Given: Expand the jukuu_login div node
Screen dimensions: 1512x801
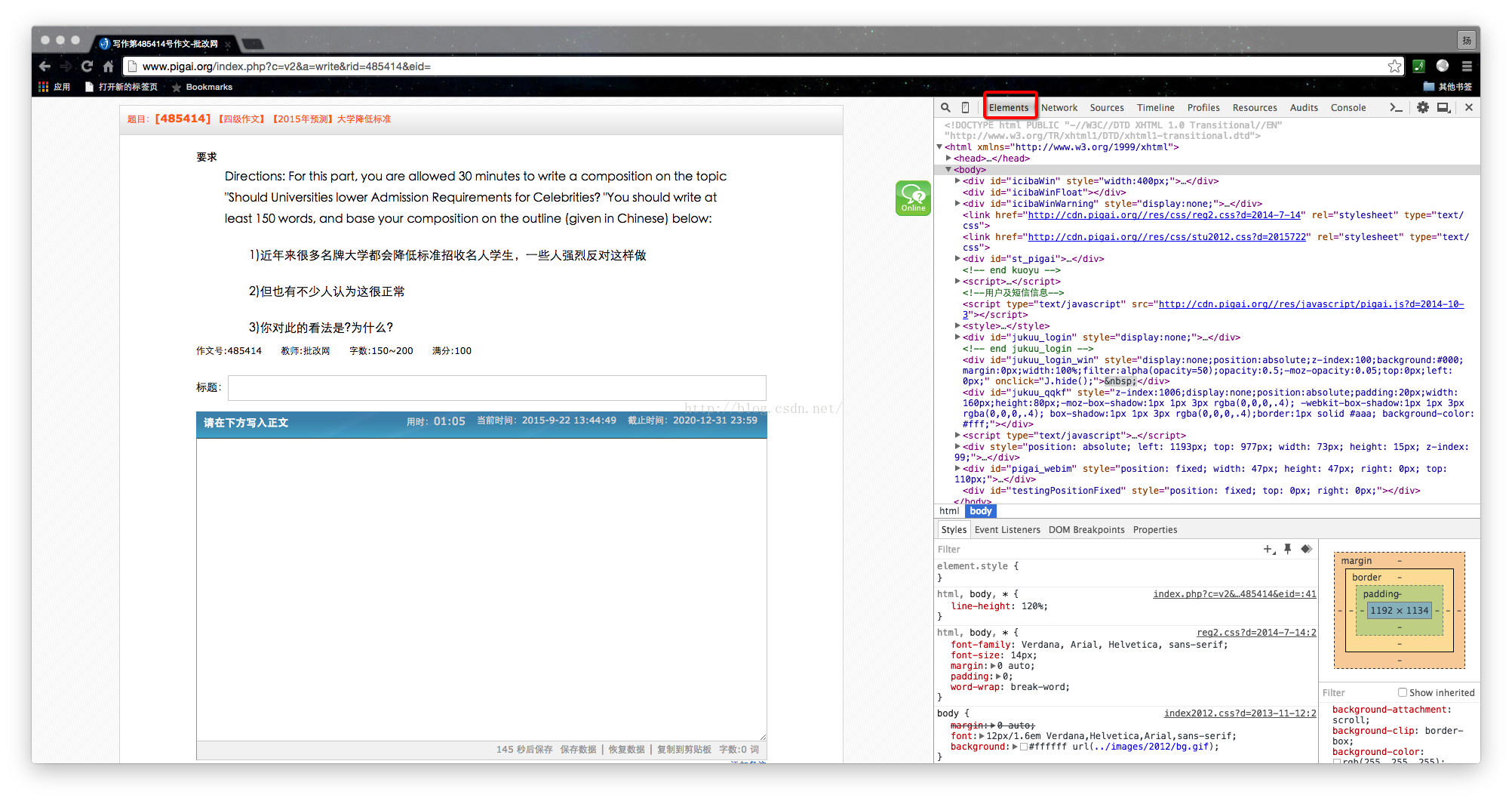Looking at the screenshot, I should pos(958,337).
